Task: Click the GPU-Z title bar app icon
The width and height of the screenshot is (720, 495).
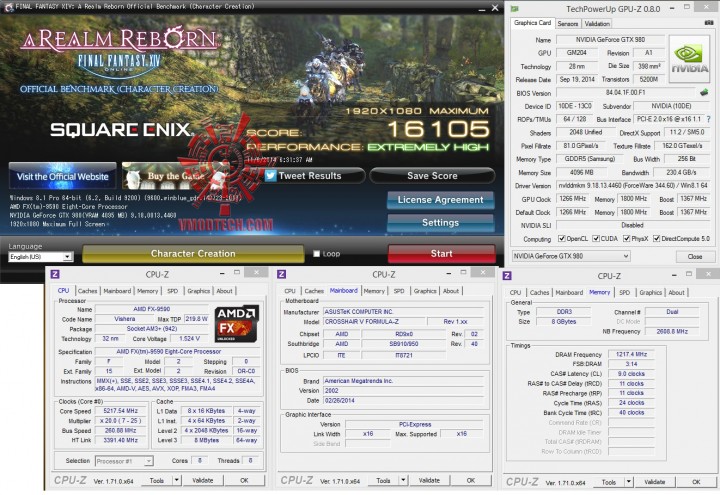Action: 515,8
